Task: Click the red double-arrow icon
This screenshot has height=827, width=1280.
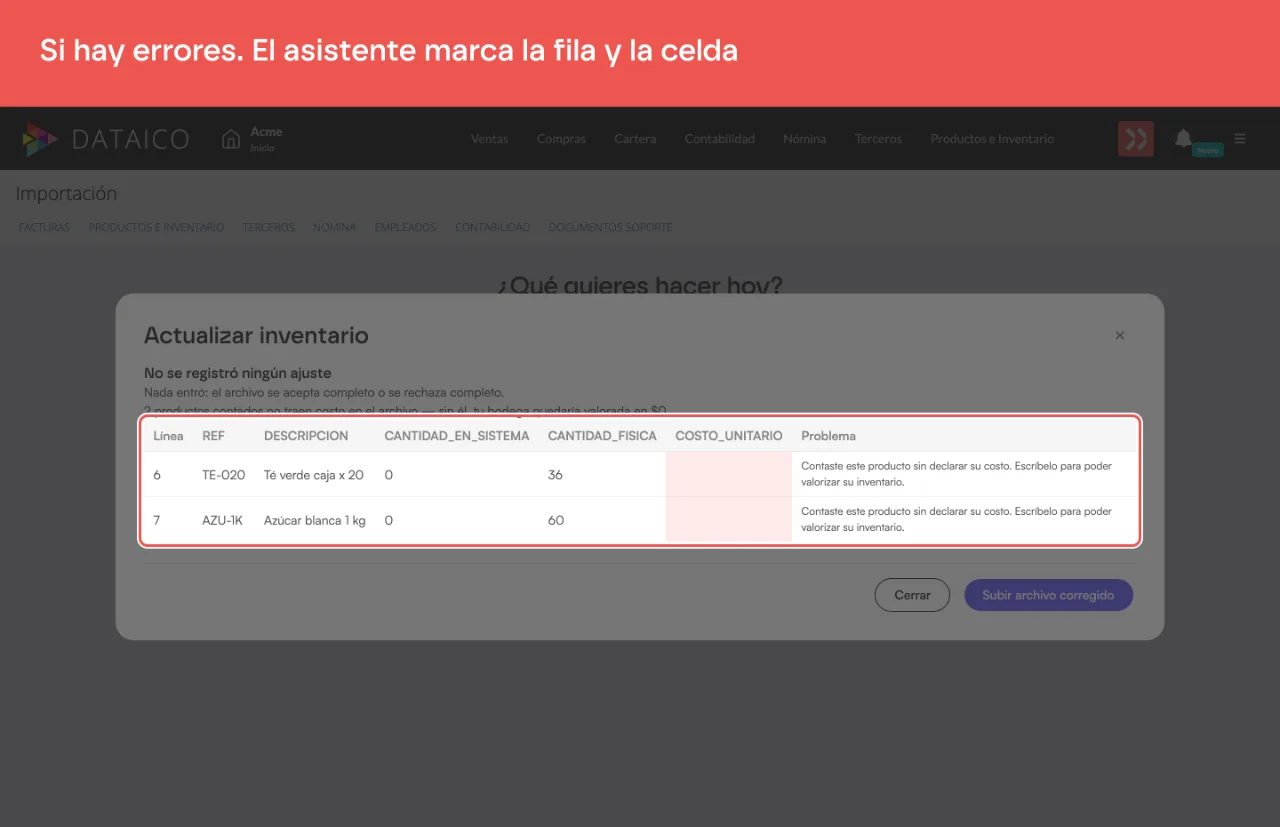Action: tap(1136, 139)
